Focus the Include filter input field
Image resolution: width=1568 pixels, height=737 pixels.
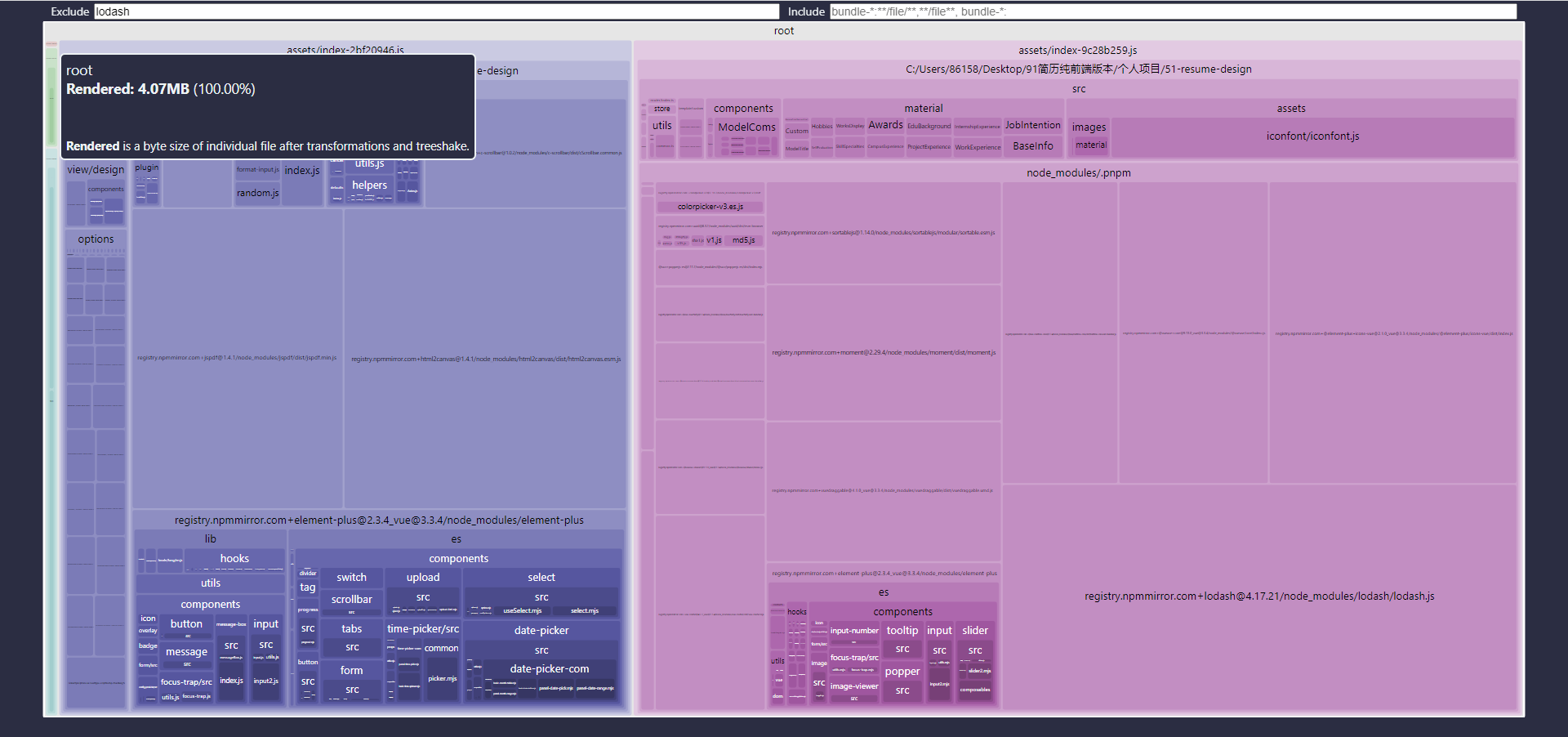pyautogui.click(x=1173, y=11)
